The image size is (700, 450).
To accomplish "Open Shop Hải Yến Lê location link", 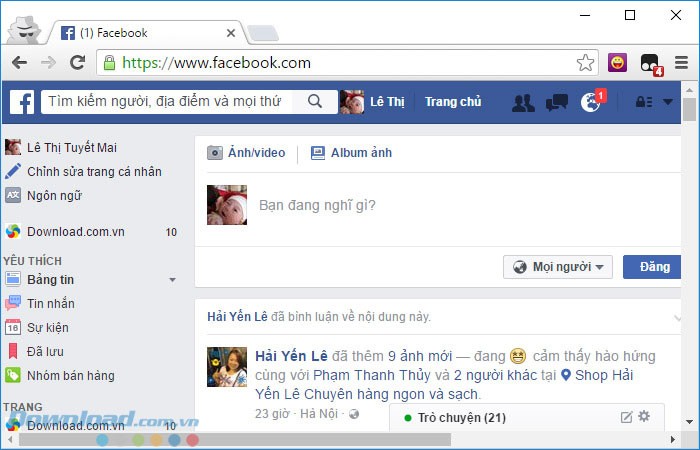I will click(x=604, y=375).
